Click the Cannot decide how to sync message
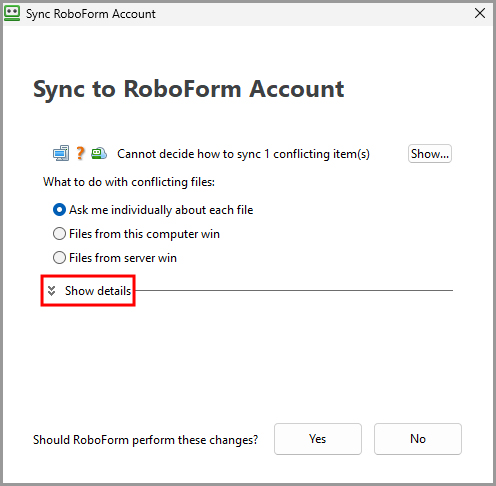This screenshot has height=486, width=496. (243, 154)
